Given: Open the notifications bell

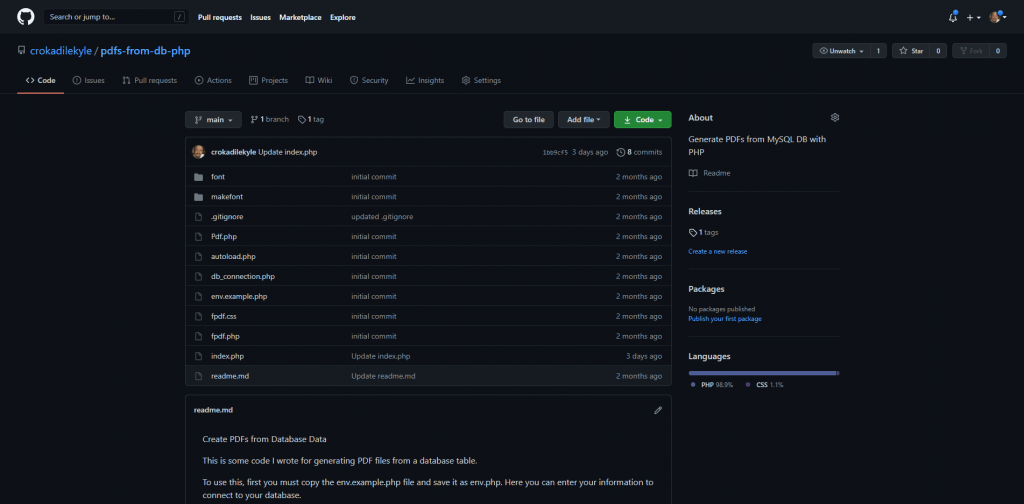Looking at the screenshot, I should point(952,17).
